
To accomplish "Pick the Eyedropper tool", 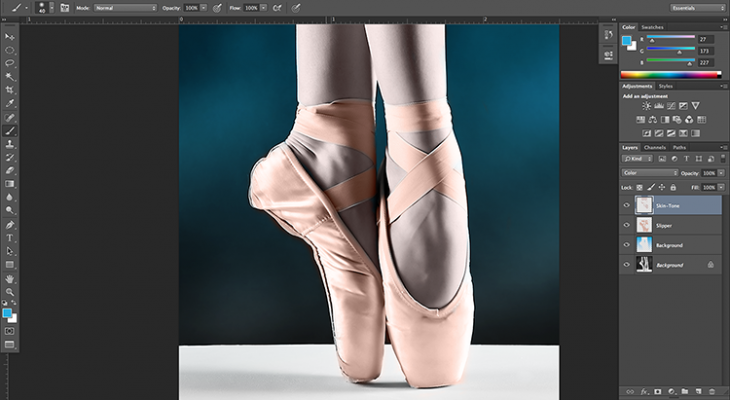I will (10, 103).
